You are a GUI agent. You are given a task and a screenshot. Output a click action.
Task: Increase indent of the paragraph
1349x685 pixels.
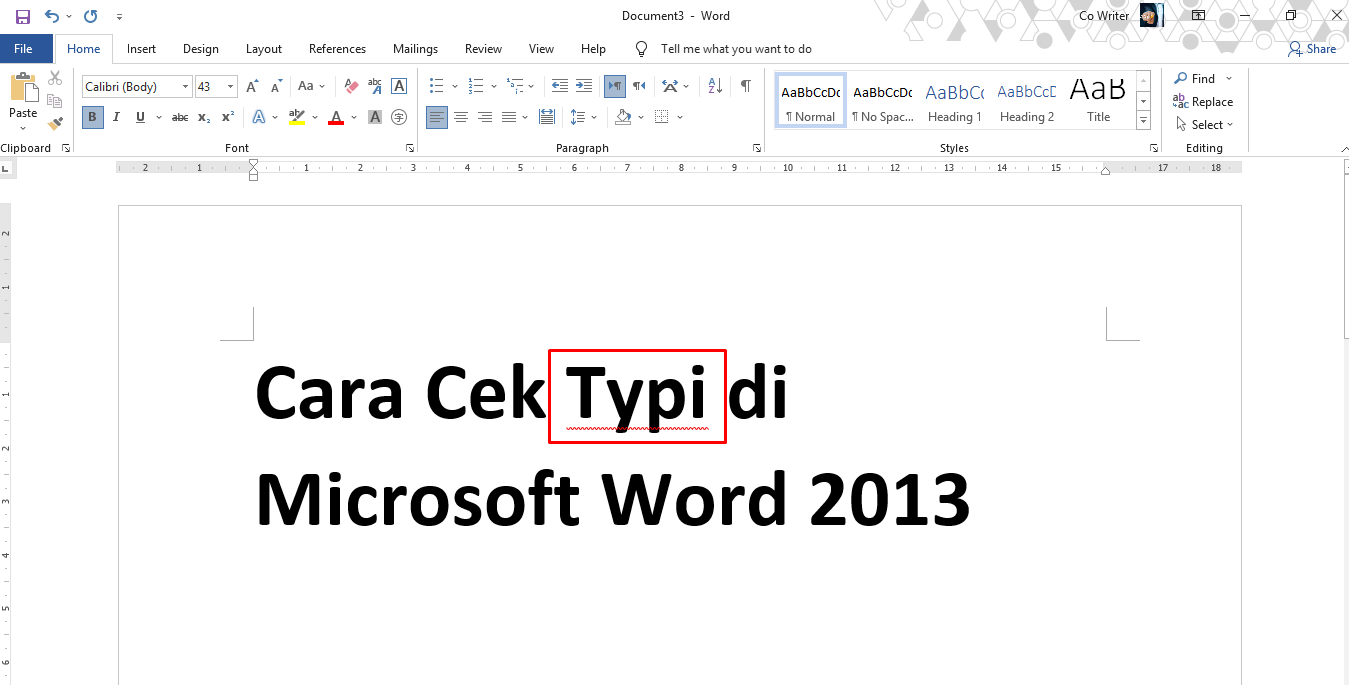tap(583, 86)
